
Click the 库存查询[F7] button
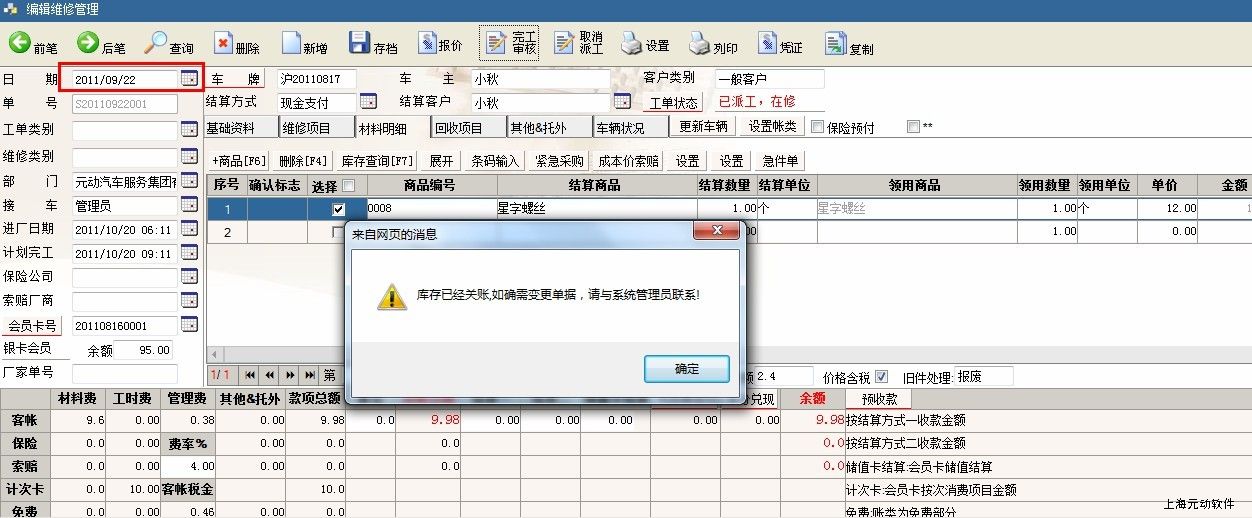tap(376, 161)
